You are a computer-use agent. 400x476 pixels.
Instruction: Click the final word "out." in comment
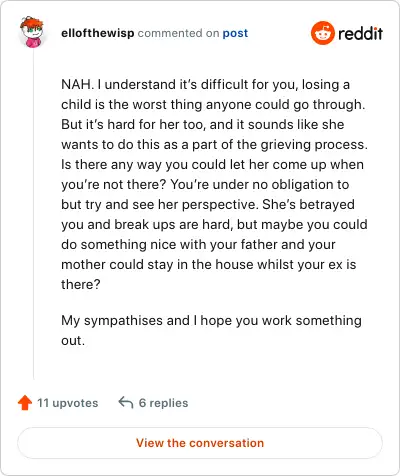tap(73, 340)
